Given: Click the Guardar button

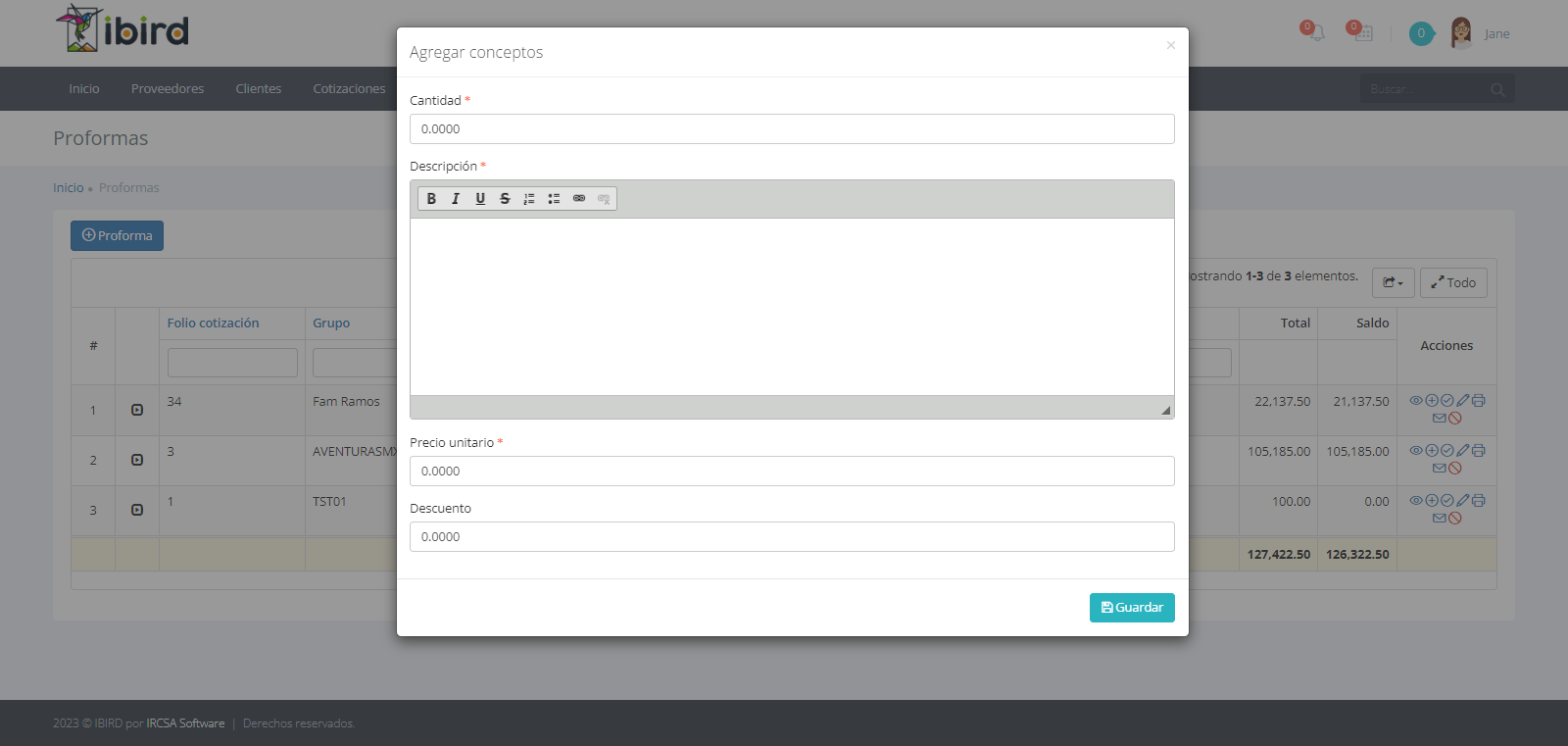Looking at the screenshot, I should coord(1132,608).
